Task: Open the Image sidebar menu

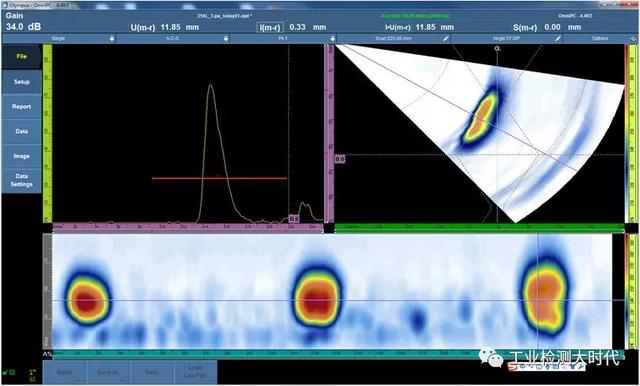Action: (22, 156)
